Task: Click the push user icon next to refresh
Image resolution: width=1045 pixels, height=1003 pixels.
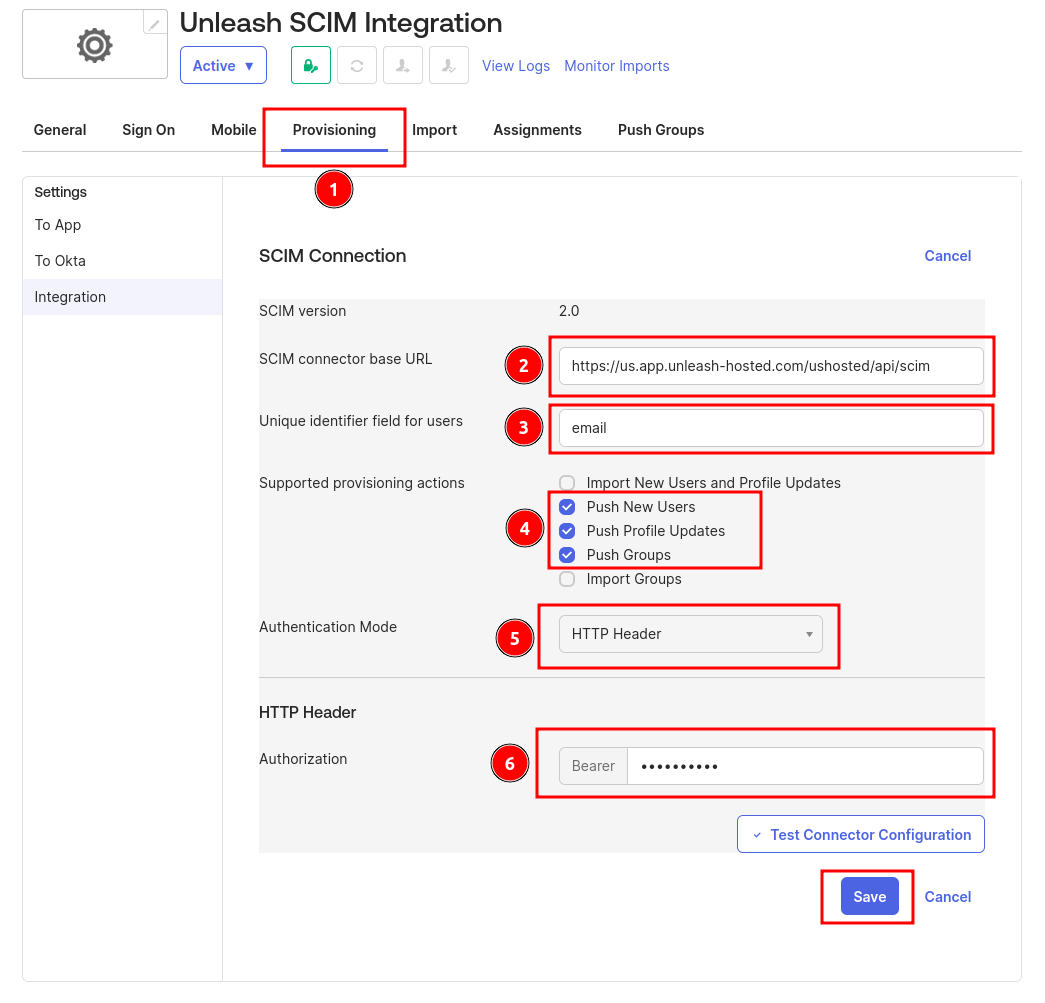Action: 402,64
